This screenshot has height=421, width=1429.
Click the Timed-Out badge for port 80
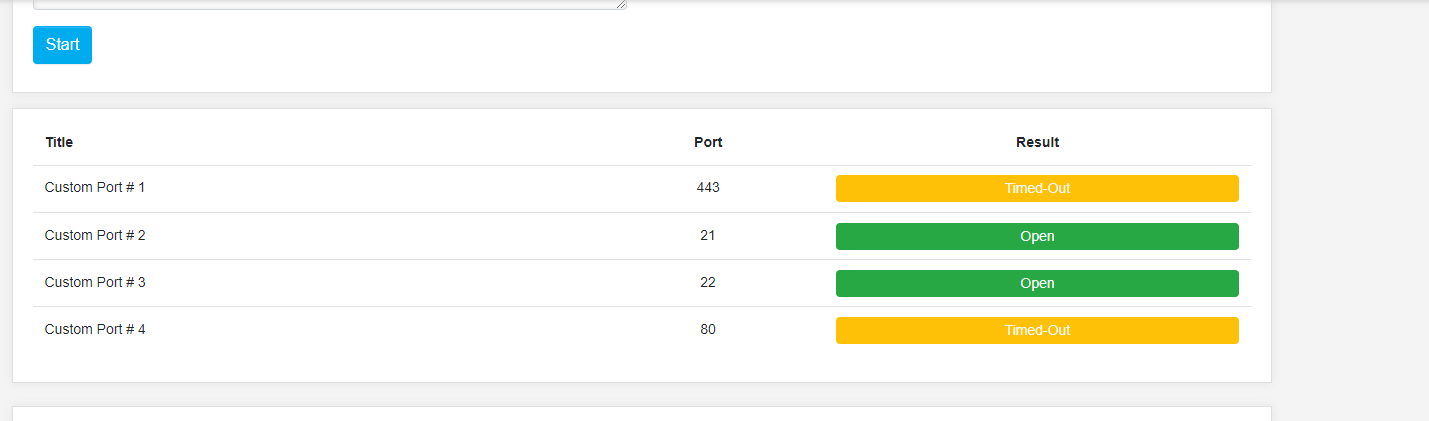click(1037, 330)
